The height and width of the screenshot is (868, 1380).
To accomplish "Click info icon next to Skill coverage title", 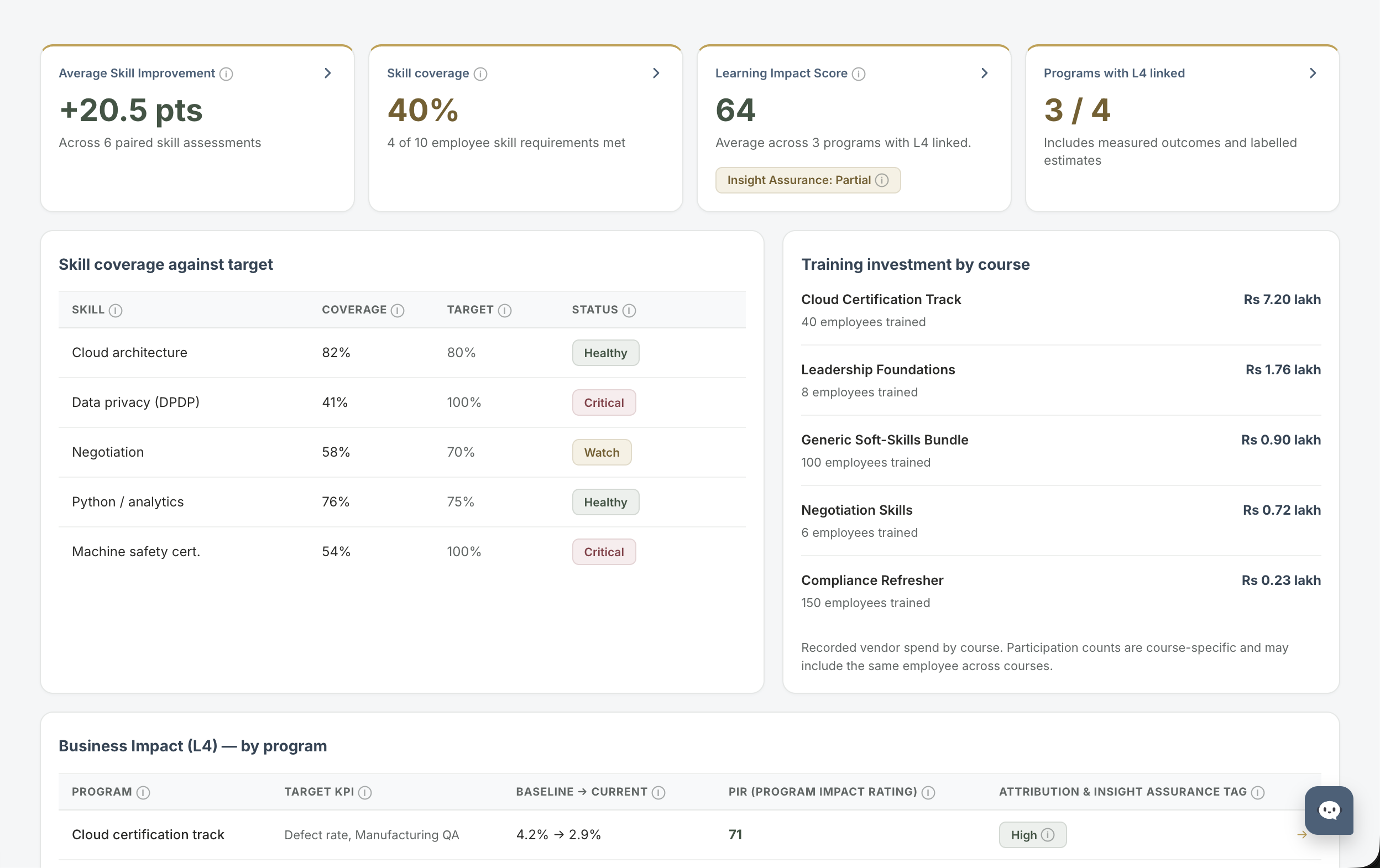I will (x=481, y=74).
